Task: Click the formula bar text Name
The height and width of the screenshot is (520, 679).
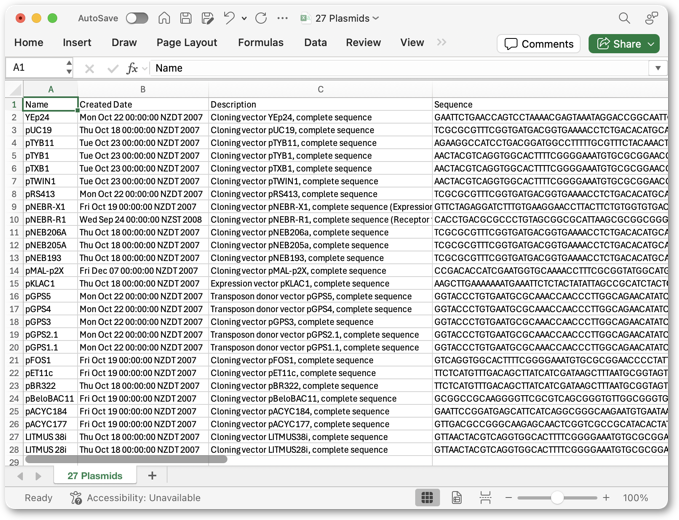Action: click(169, 68)
